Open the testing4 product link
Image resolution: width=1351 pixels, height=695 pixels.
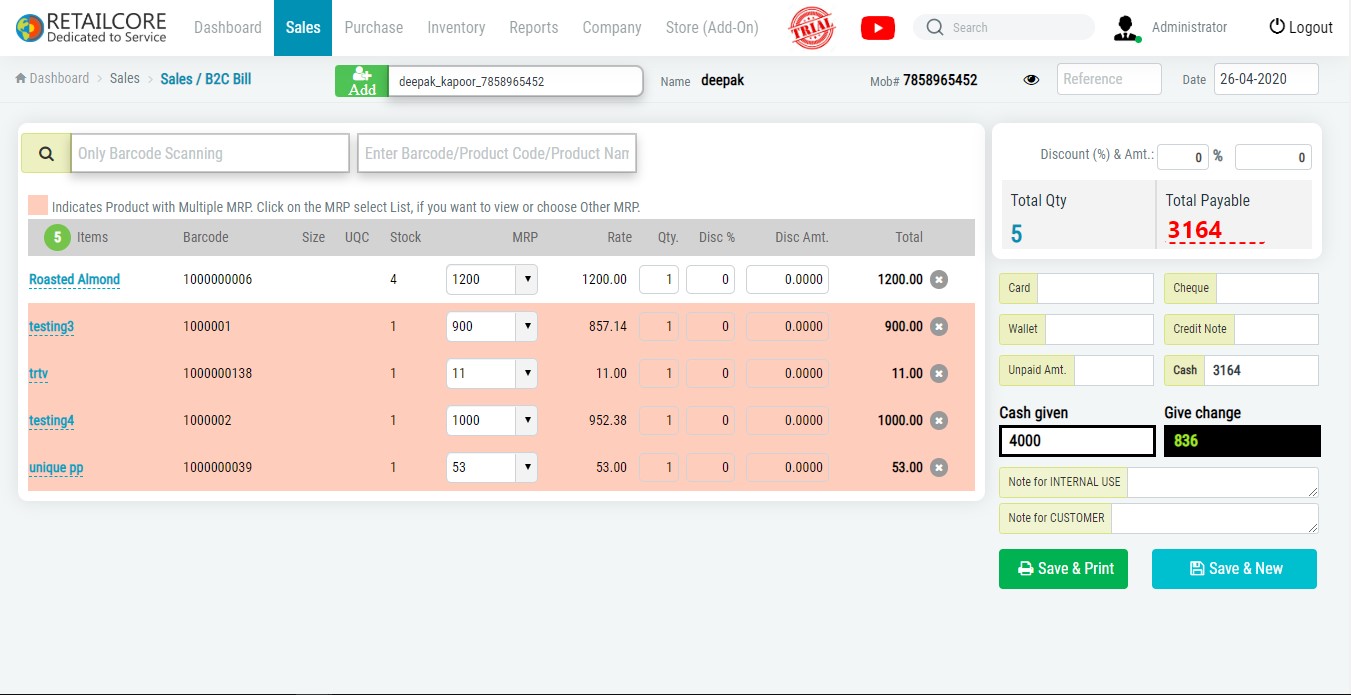coord(51,420)
